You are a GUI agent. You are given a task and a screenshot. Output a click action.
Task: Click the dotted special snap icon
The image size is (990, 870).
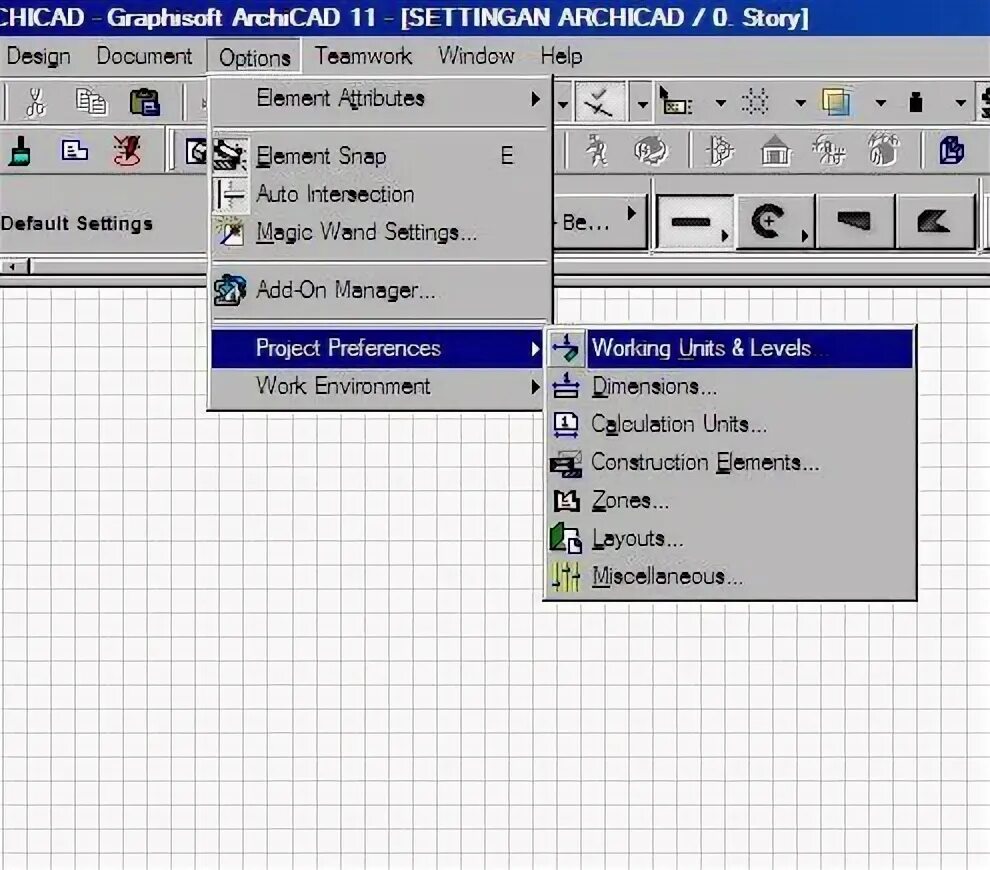[754, 102]
